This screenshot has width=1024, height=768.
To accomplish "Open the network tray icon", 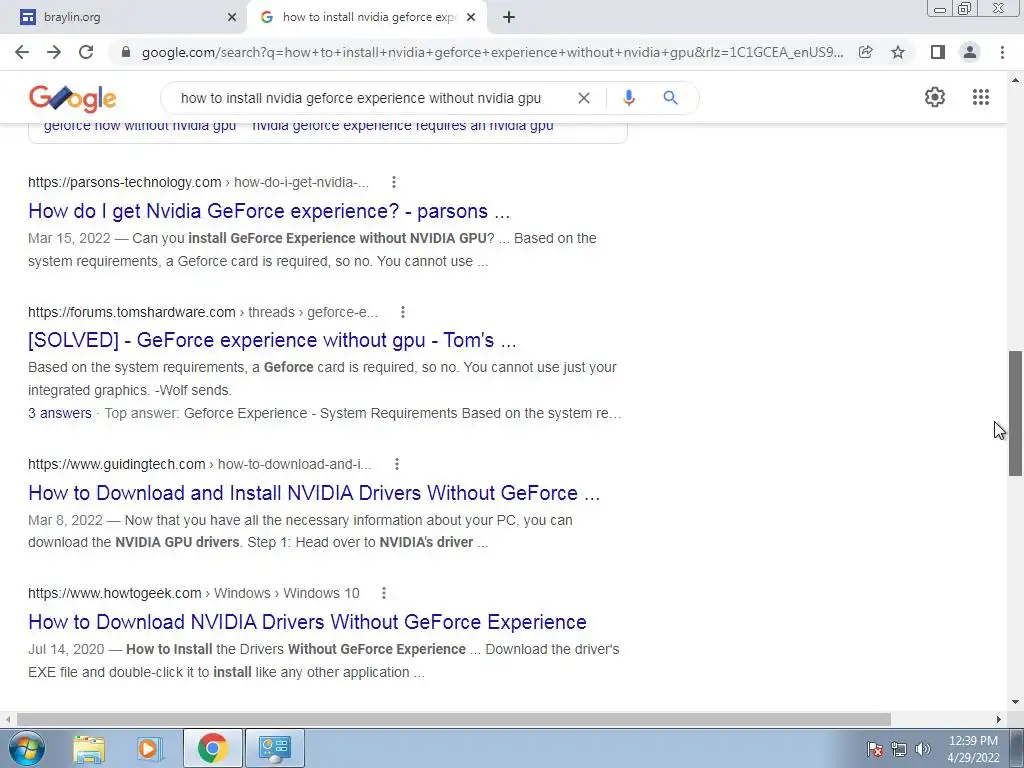I will point(899,749).
